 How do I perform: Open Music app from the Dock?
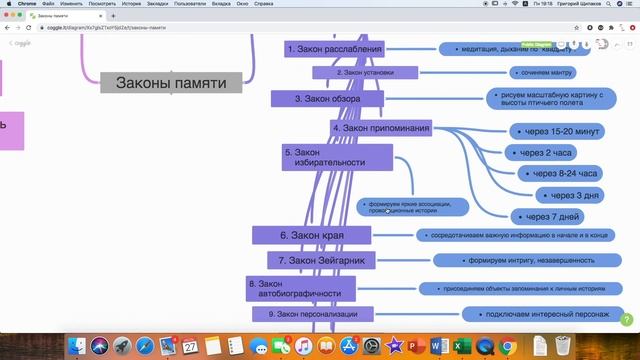tap(303, 346)
